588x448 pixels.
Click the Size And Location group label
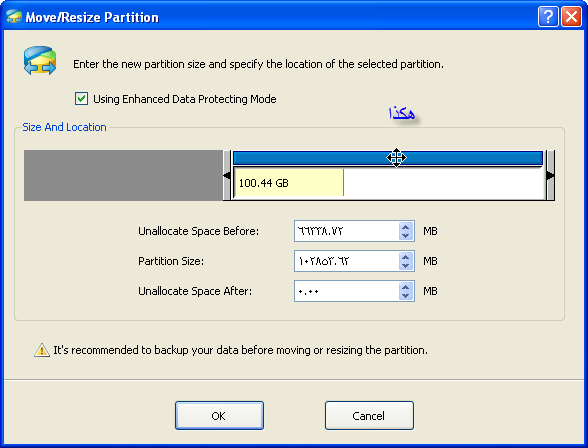(x=64, y=127)
